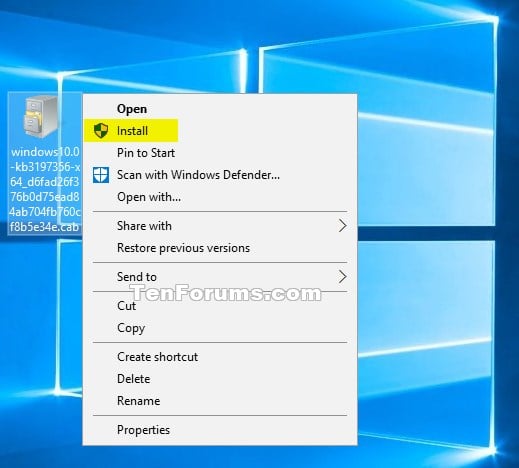This screenshot has width=519, height=468.
Task: Open Properties of the cab file
Action: pos(144,430)
